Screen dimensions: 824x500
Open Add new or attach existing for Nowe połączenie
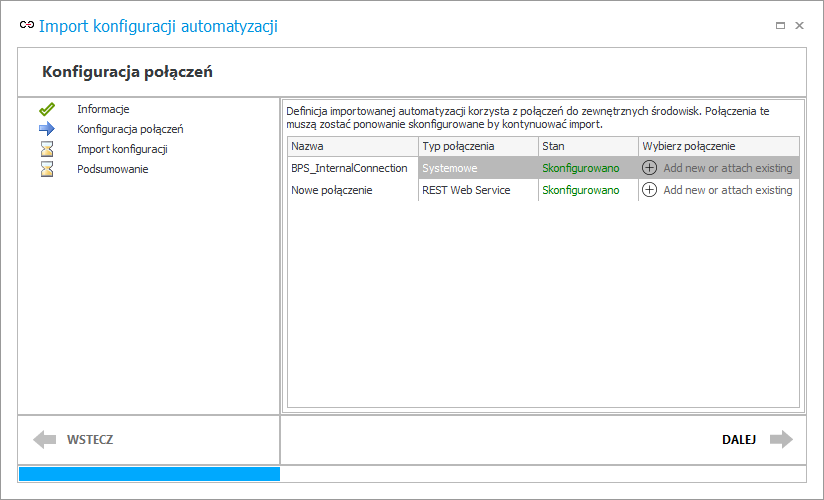coord(728,190)
